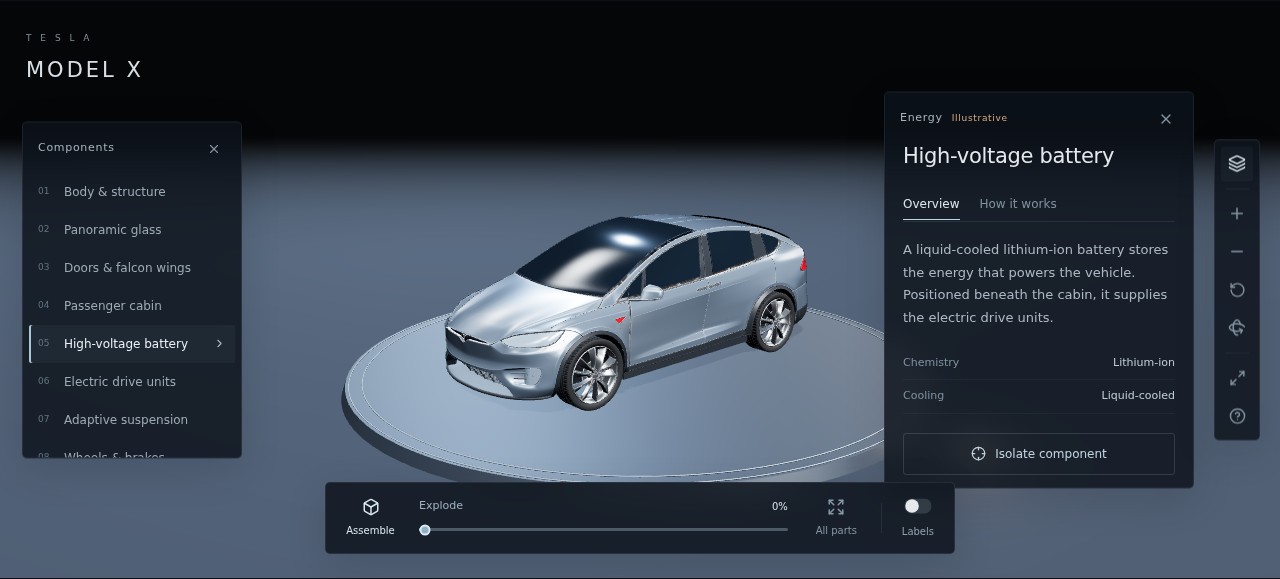
Task: Click the Components panel header text
Action: pyautogui.click(x=76, y=147)
